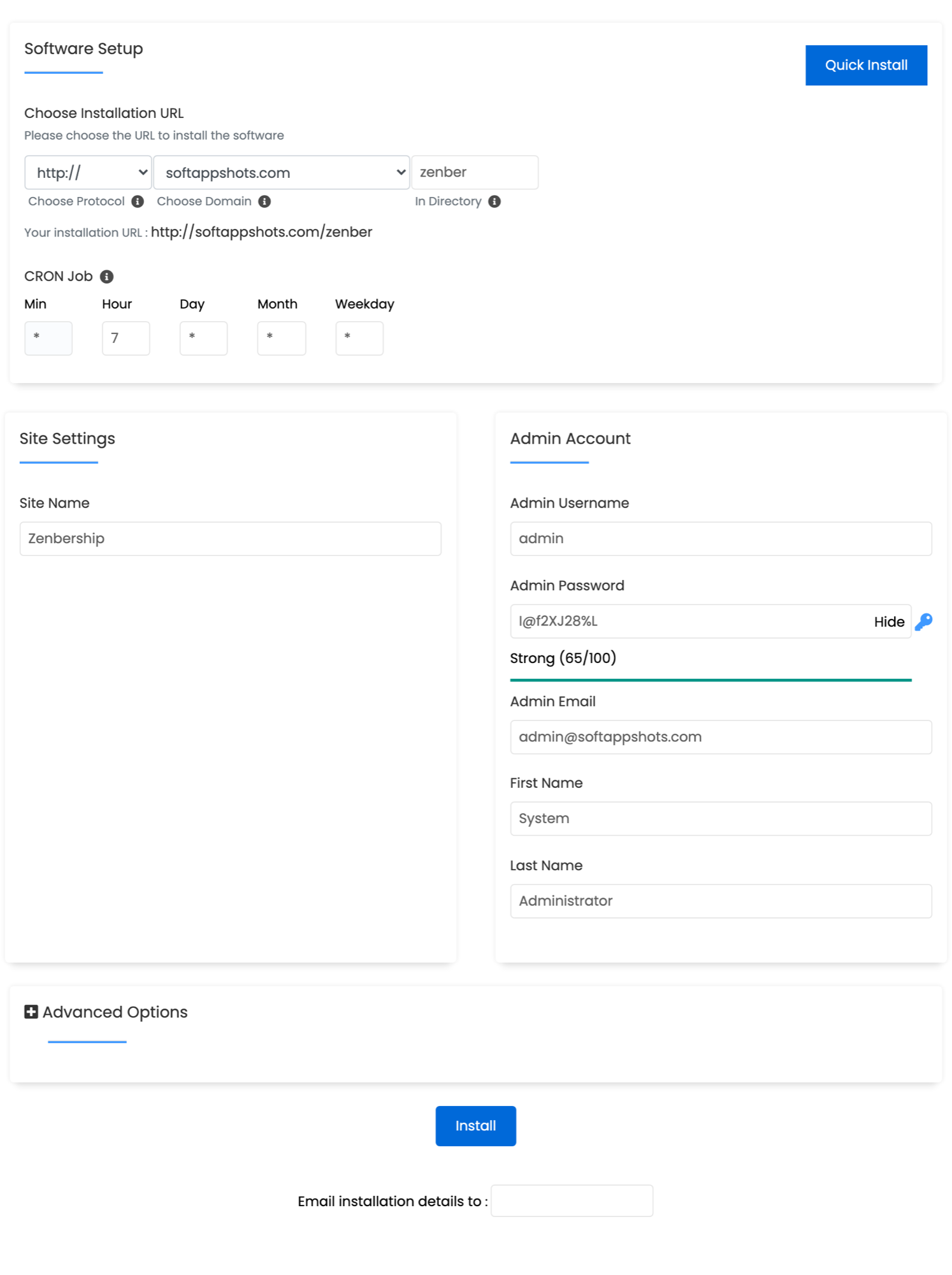Click the First Name field
This screenshot has width=952, height=1275.
point(721,819)
